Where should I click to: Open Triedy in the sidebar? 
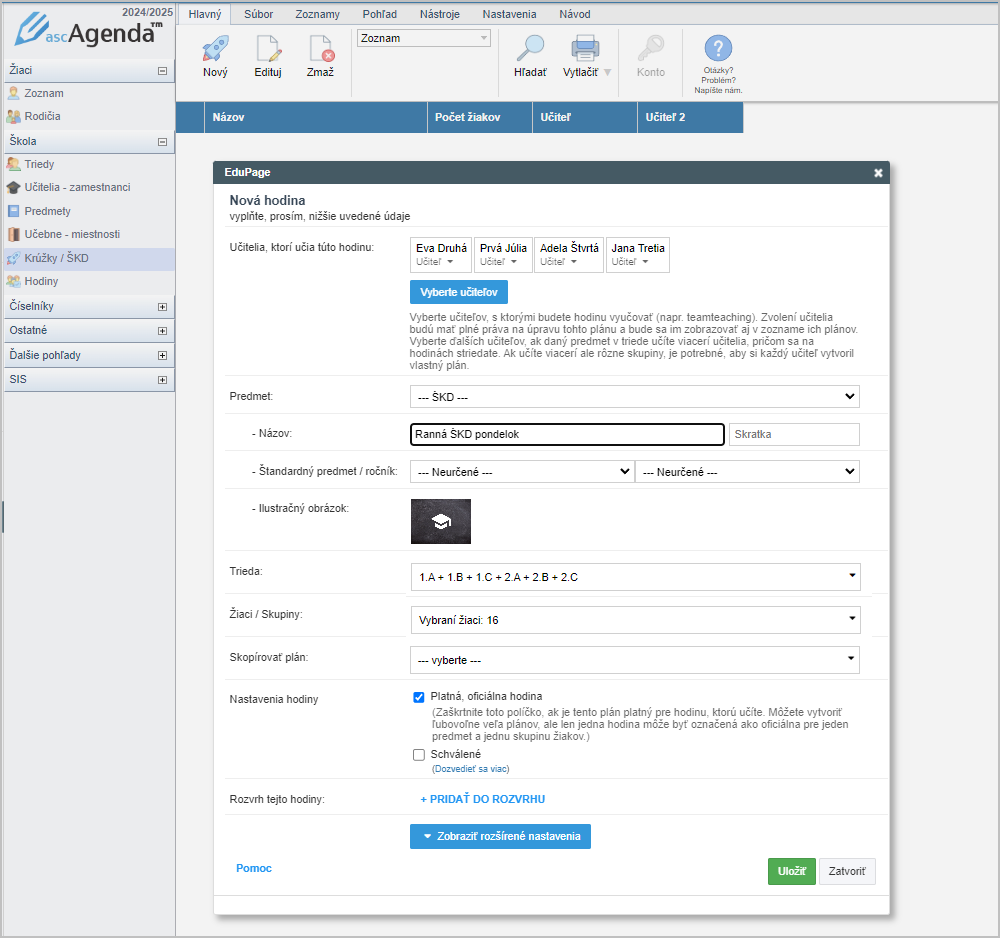(39, 164)
